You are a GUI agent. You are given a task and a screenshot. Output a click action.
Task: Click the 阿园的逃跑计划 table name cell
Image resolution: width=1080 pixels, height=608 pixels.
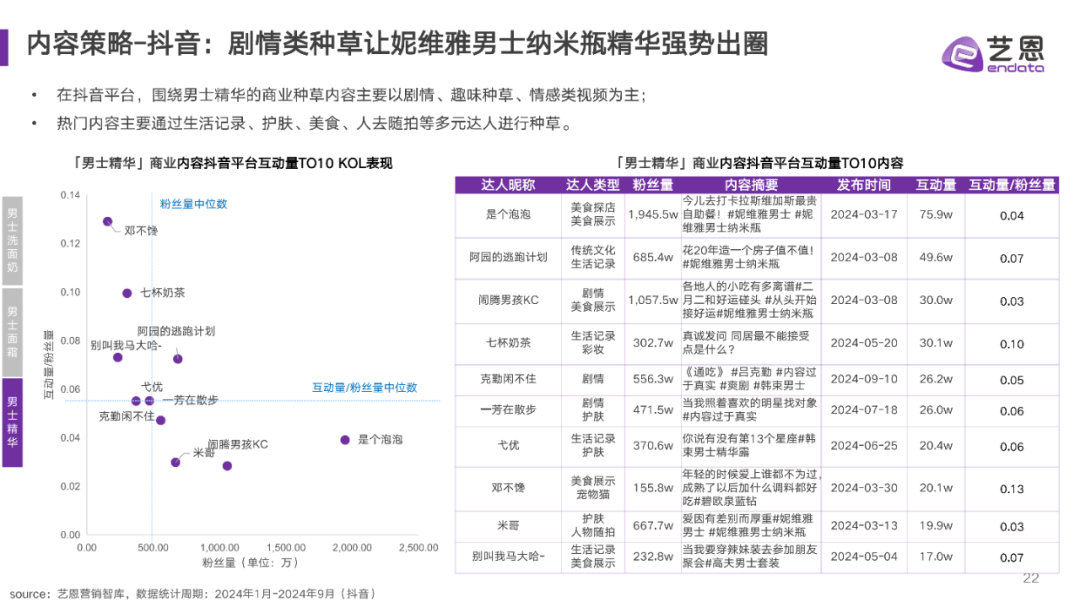pyautogui.click(x=508, y=258)
